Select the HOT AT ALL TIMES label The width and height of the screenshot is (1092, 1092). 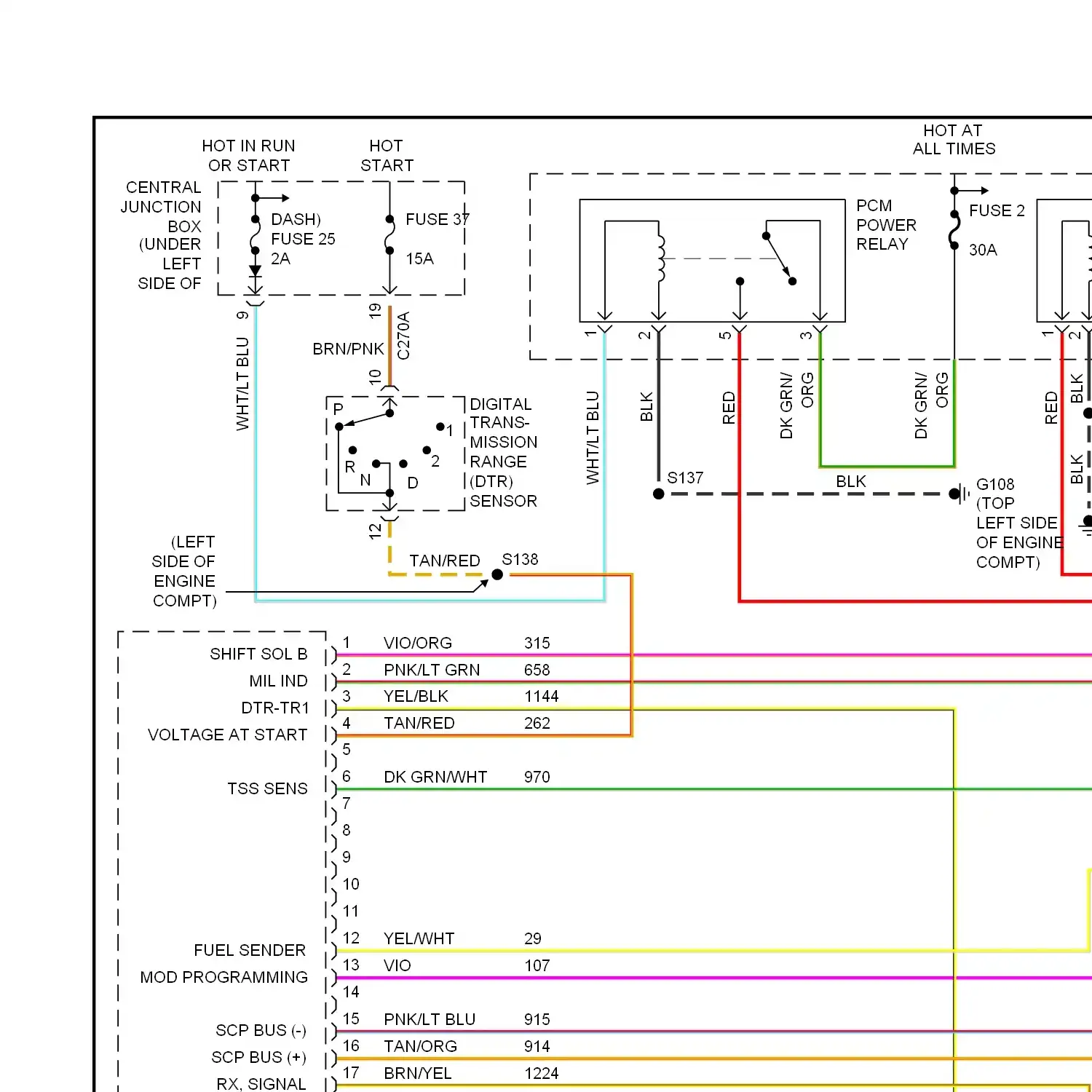954,140
